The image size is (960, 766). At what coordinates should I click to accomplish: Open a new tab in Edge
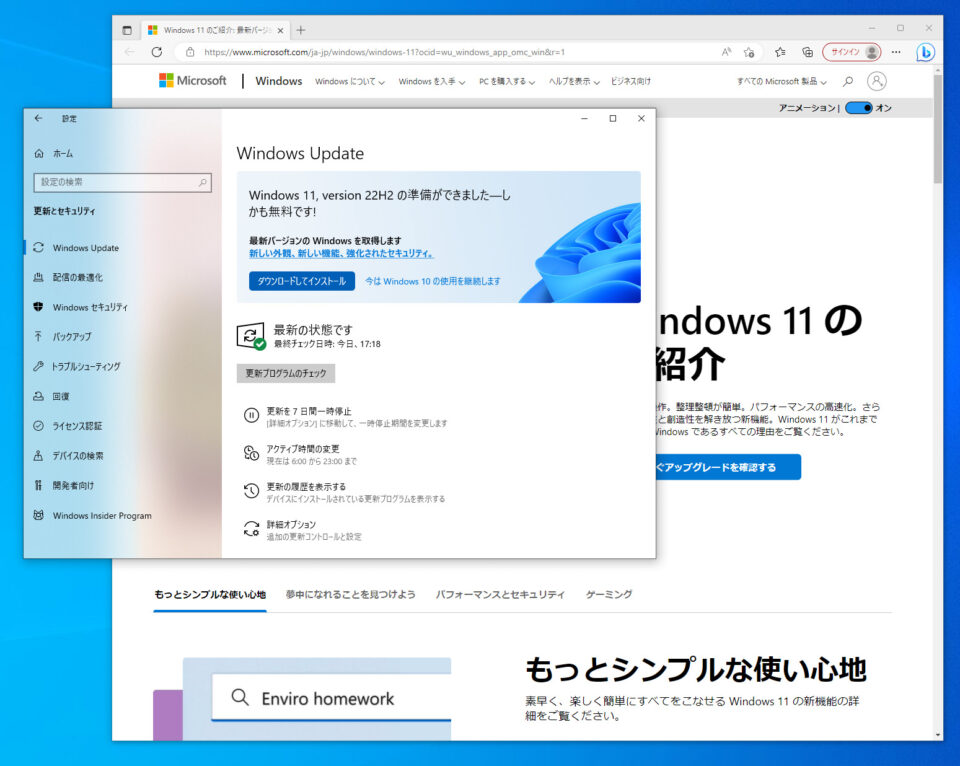(x=301, y=30)
